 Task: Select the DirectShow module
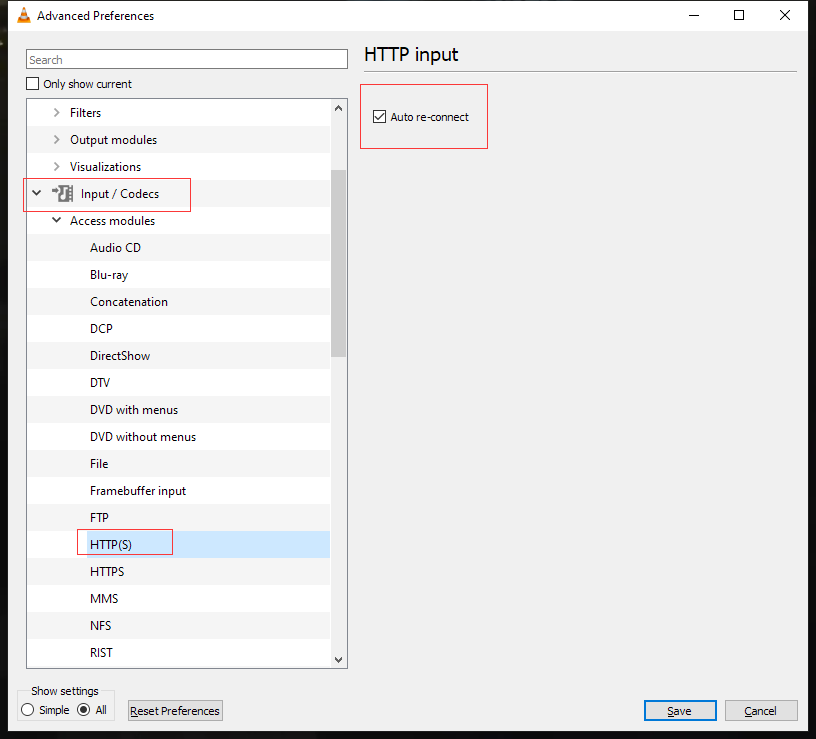(120, 356)
